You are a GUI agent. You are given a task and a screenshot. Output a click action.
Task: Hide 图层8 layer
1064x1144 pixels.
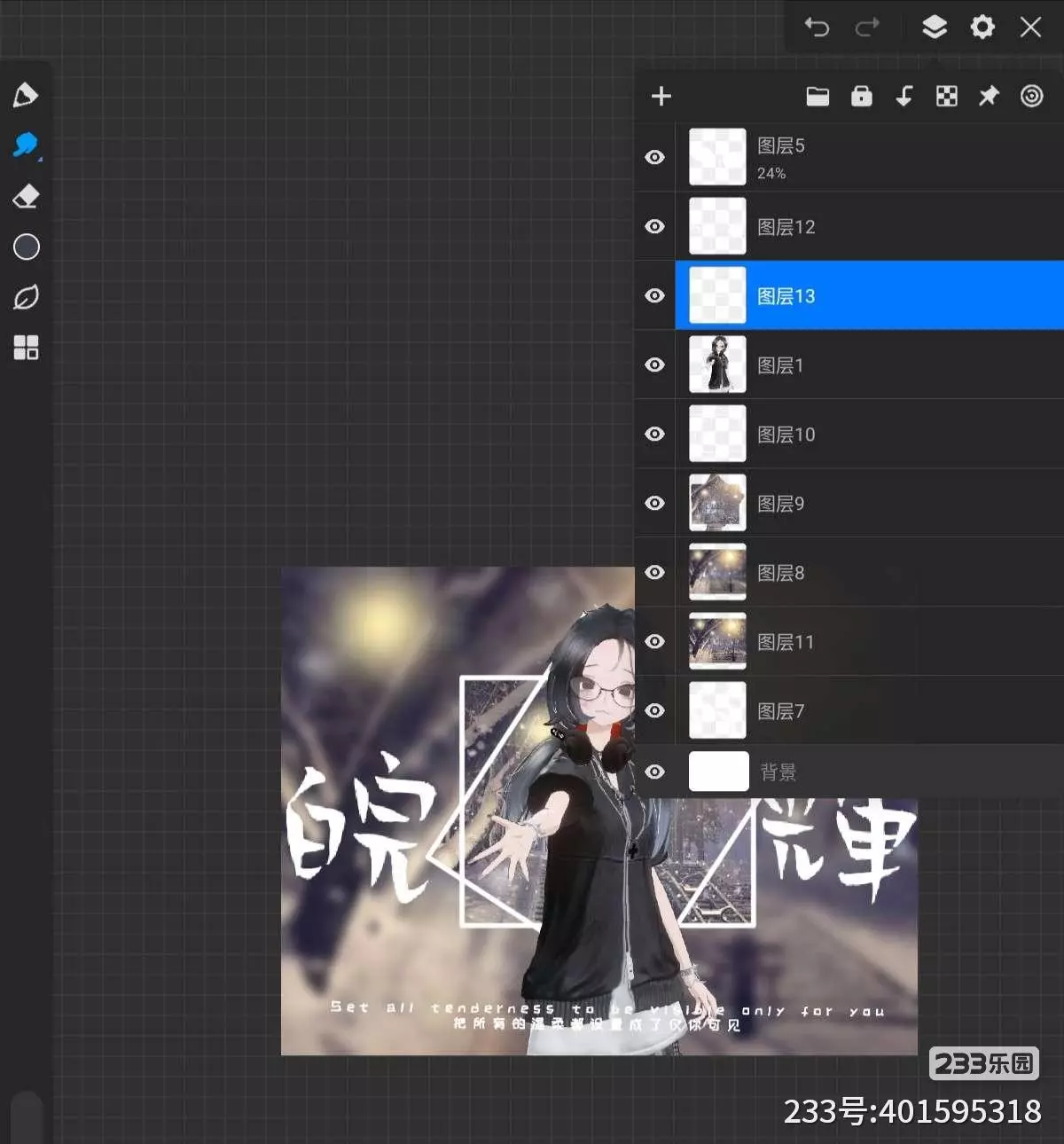click(x=654, y=572)
